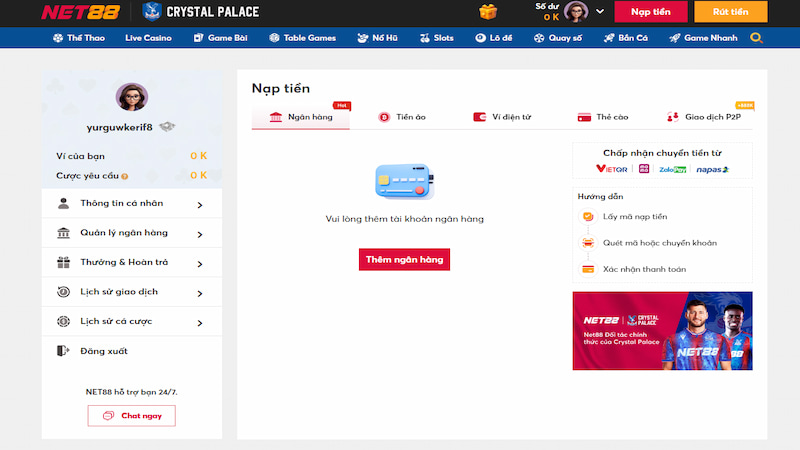Click the Napas logo

[x=713, y=169]
